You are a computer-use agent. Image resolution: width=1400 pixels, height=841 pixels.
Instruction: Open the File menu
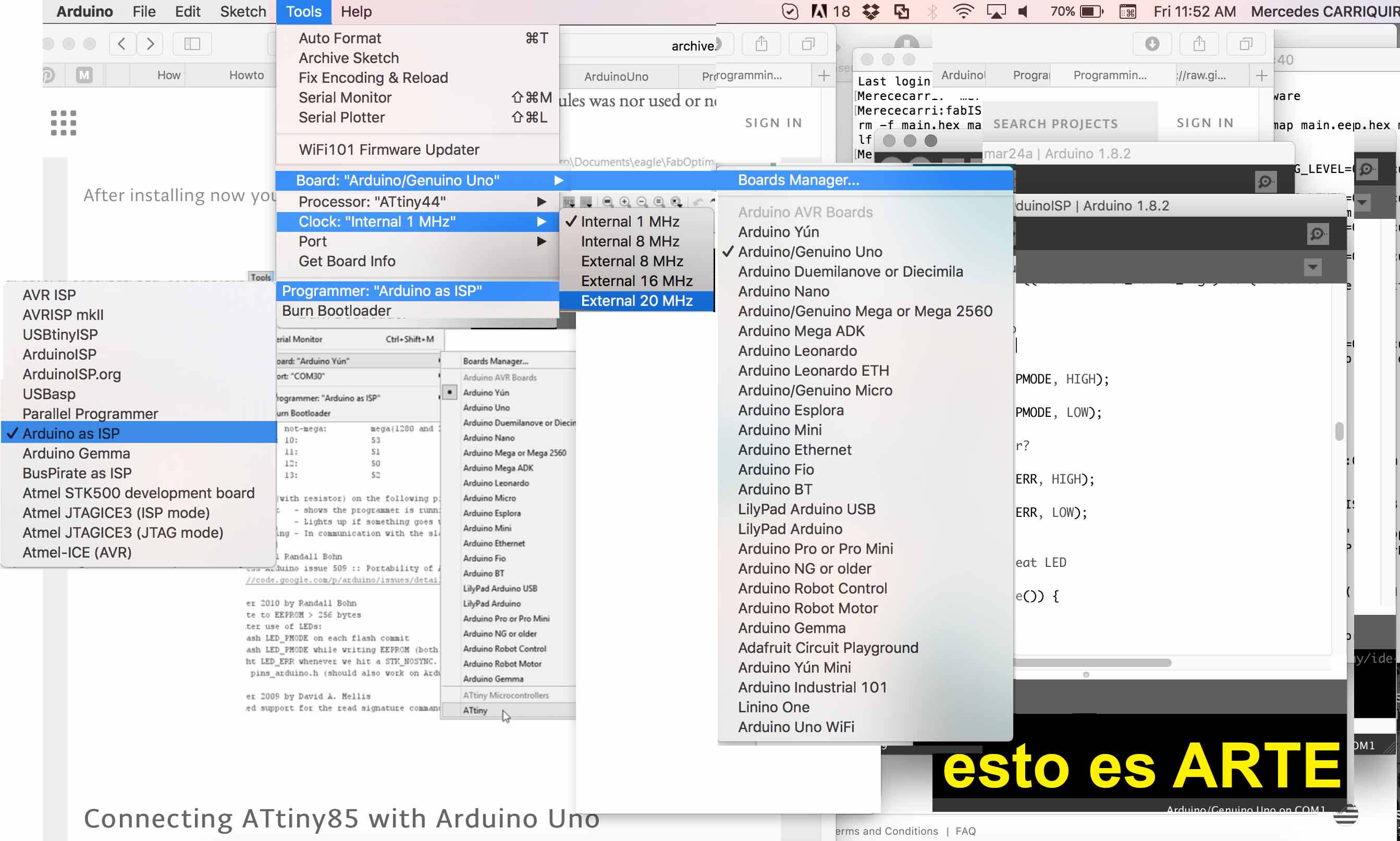(144, 11)
